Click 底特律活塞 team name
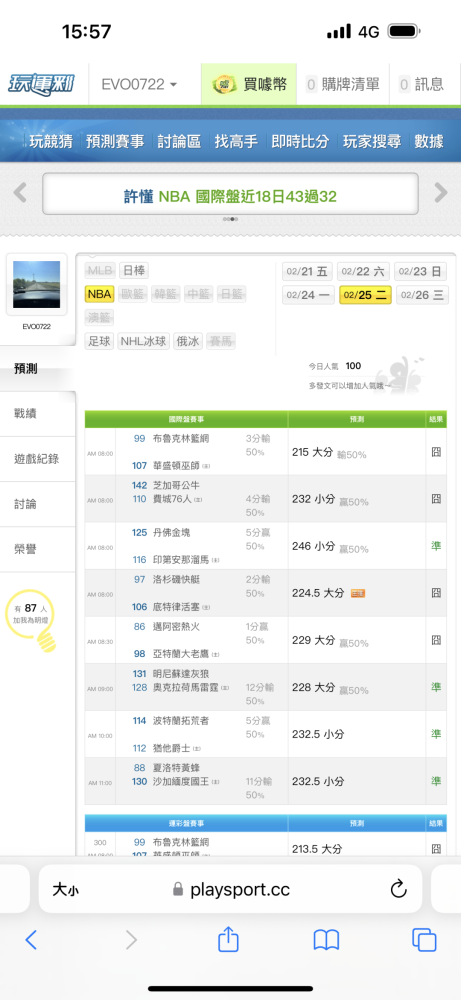This screenshot has width=461, height=1000. pos(177,607)
